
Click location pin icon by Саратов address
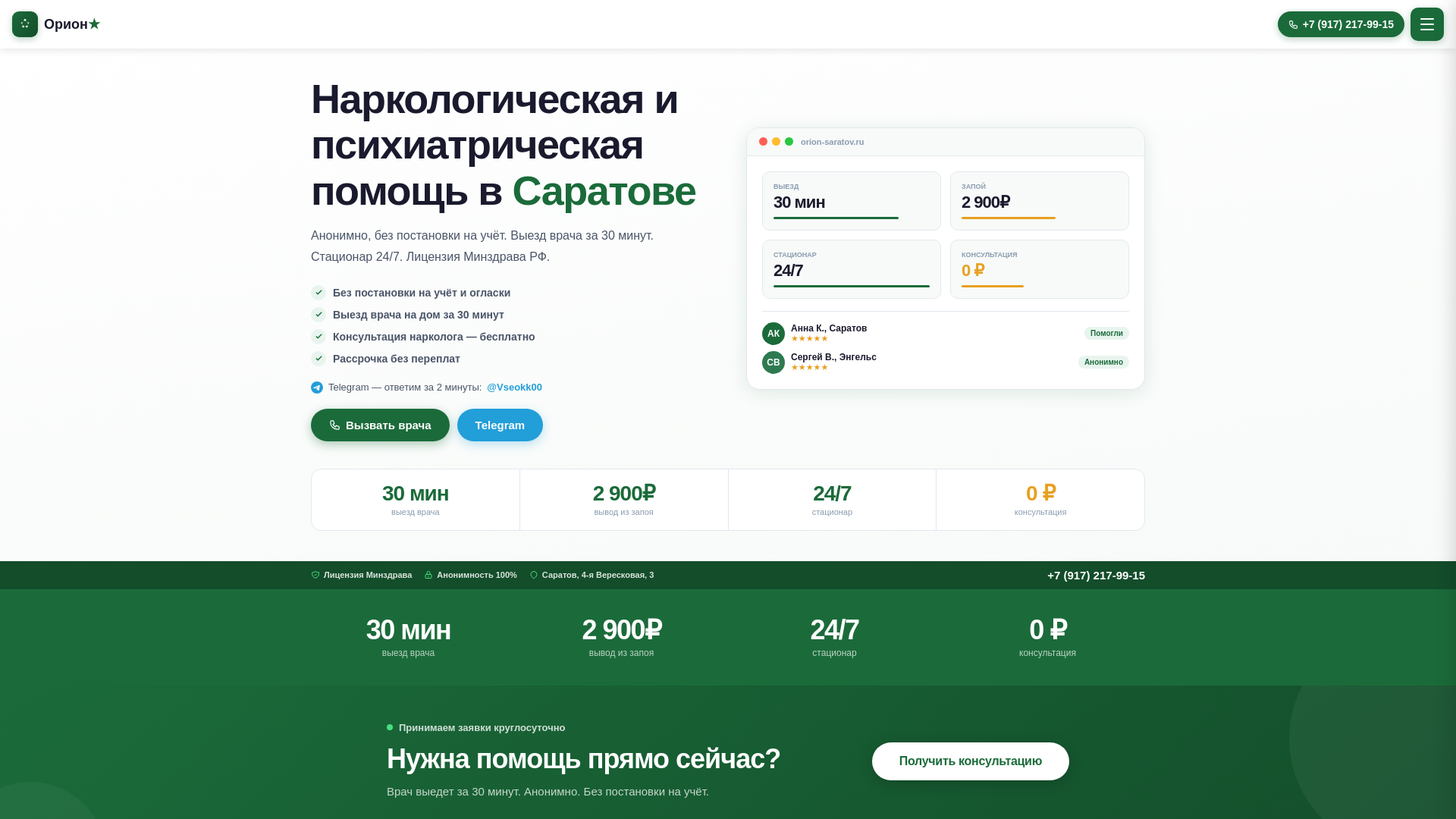click(x=534, y=576)
